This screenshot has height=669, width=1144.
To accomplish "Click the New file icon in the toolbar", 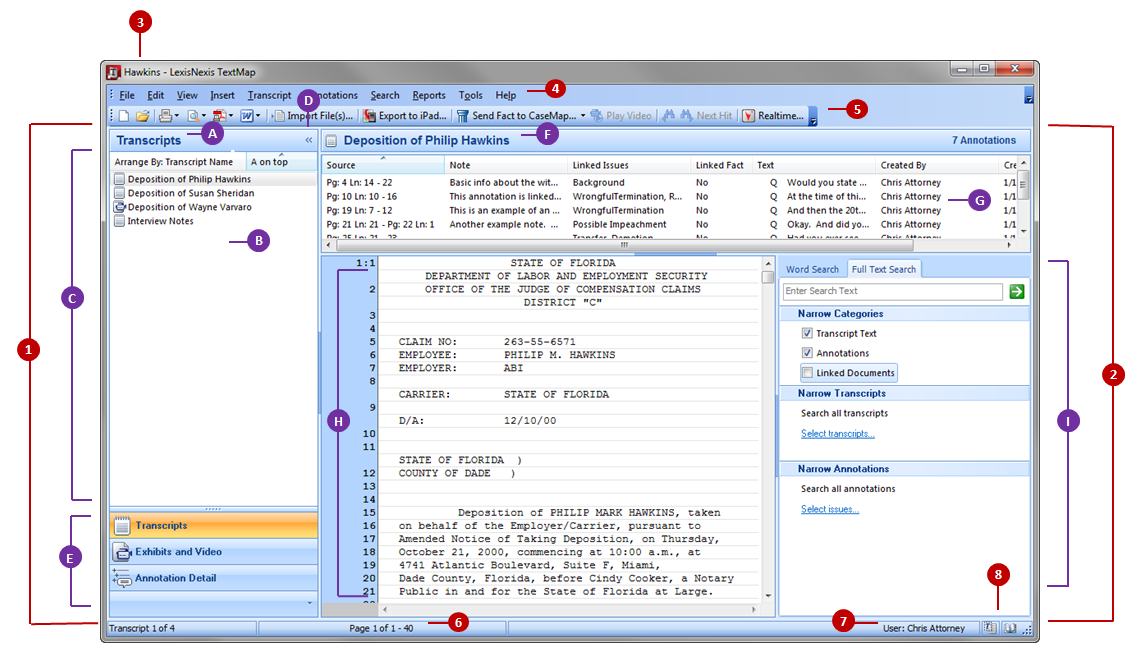I will (124, 116).
